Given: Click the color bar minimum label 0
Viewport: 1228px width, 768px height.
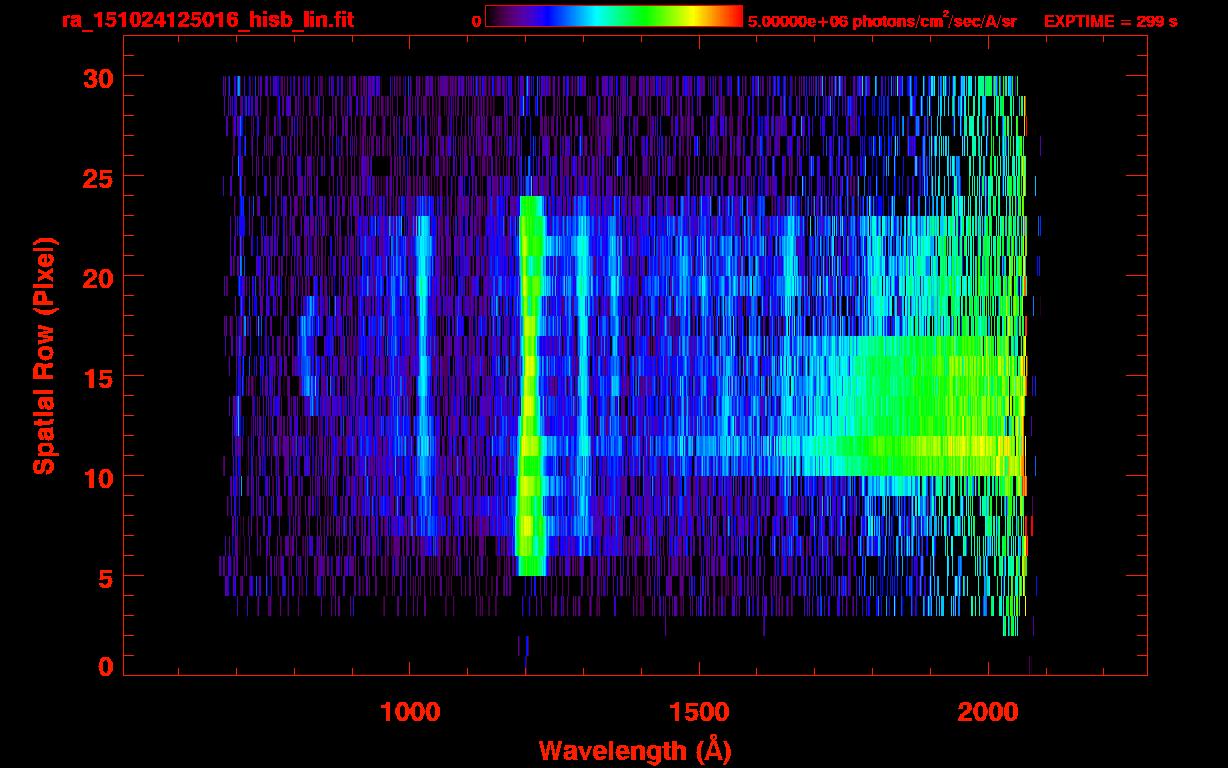Looking at the screenshot, I should click(476, 22).
